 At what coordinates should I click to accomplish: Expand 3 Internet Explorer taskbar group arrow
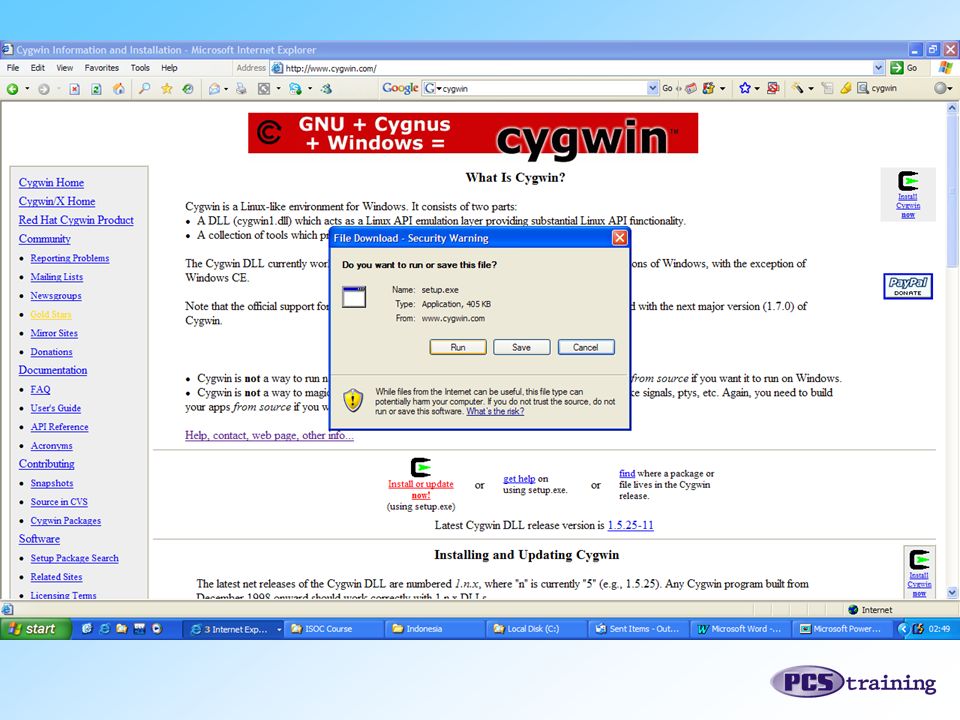[279, 629]
